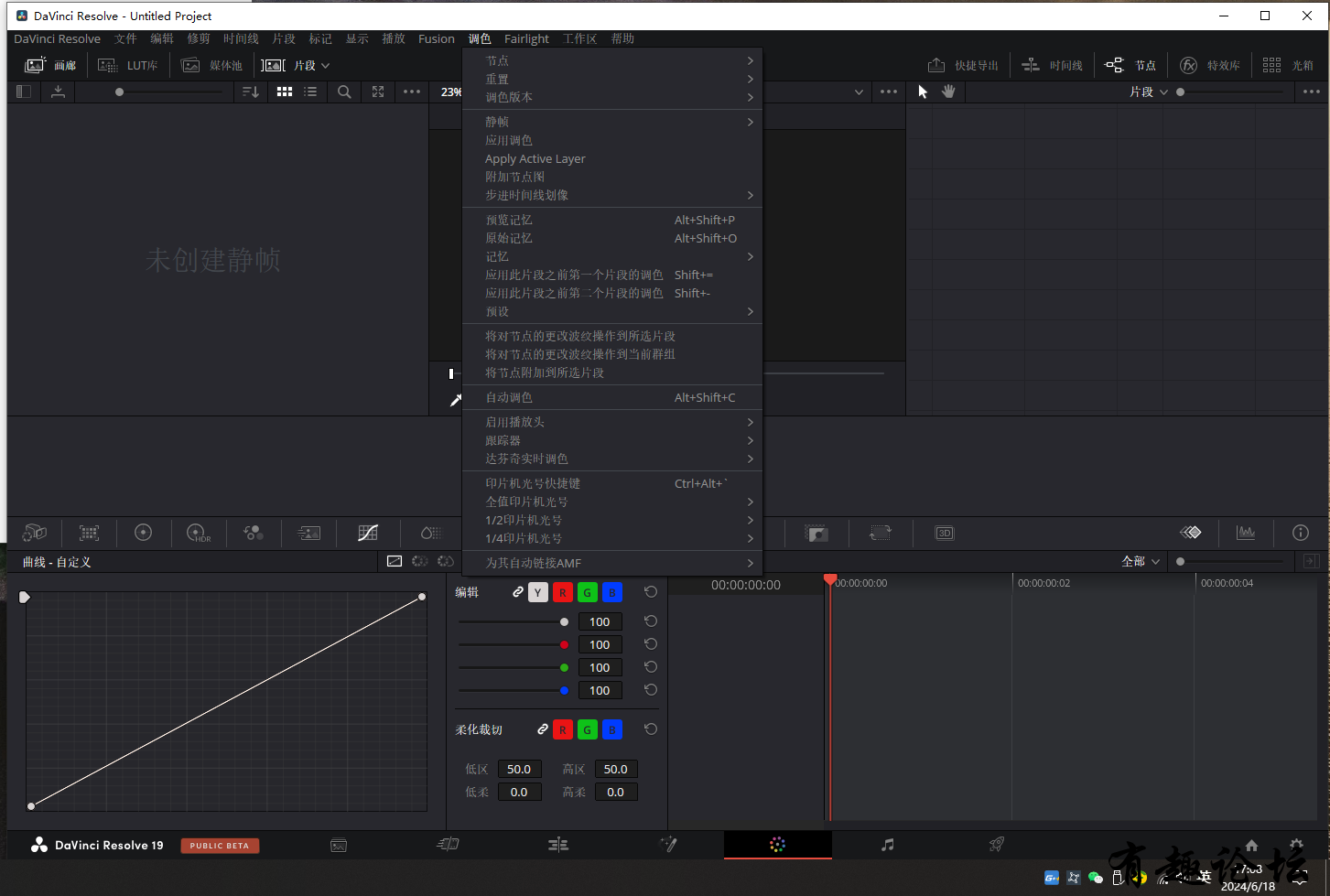The image size is (1330, 896).
Task: Open Project Settings gear icon
Action: pyautogui.click(x=1296, y=845)
